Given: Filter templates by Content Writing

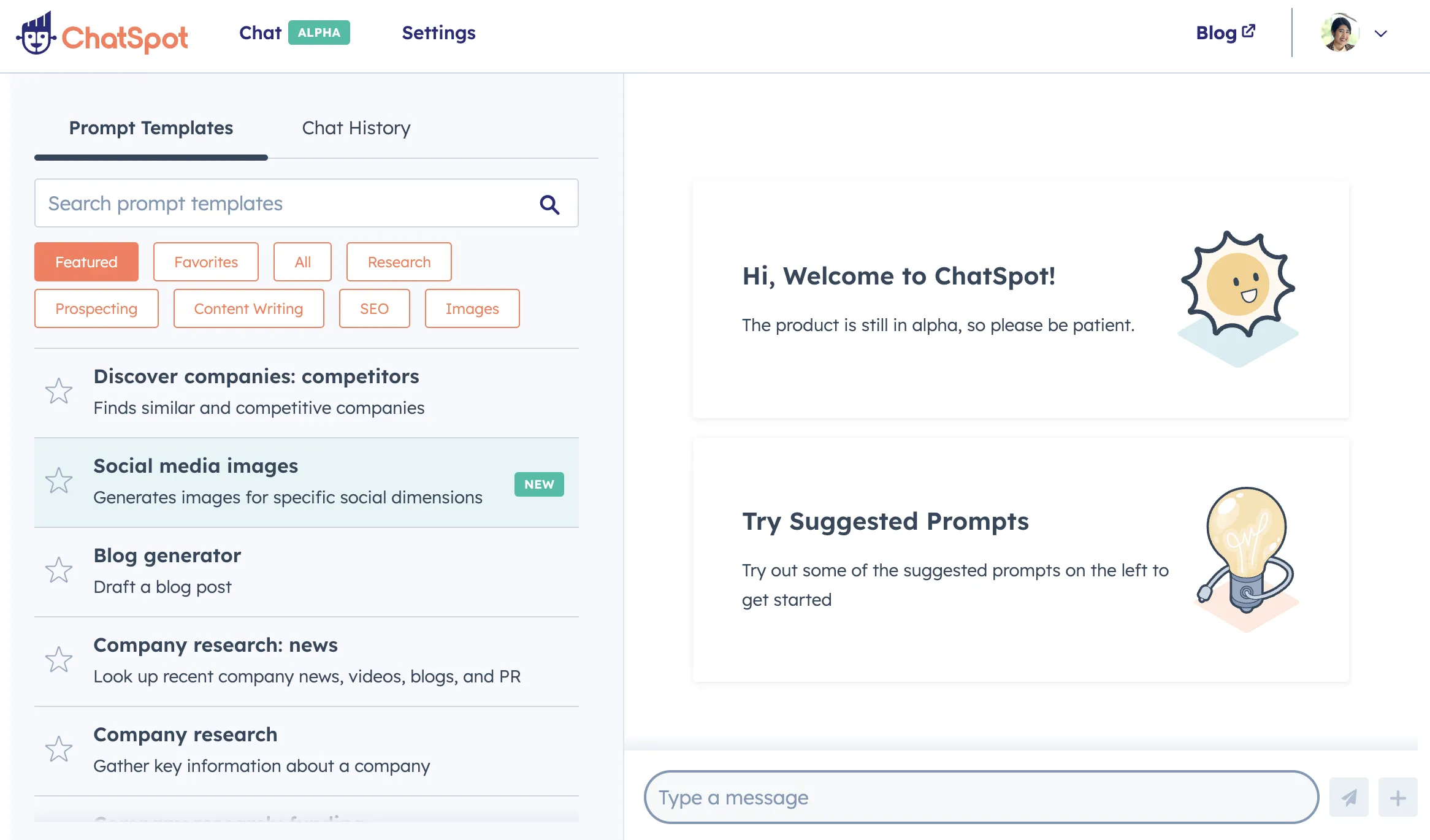Looking at the screenshot, I should pyautogui.click(x=248, y=308).
